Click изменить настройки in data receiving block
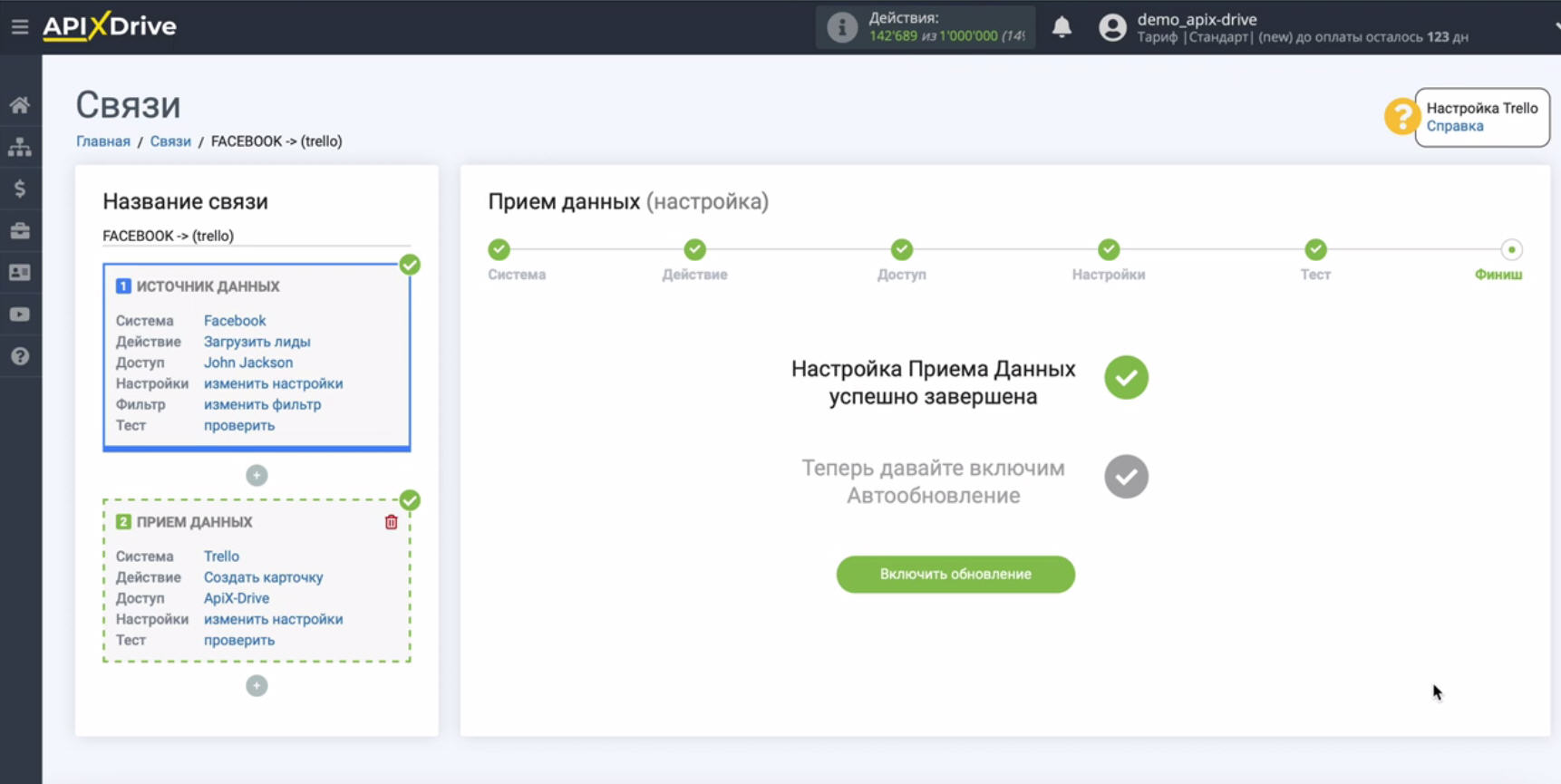The width and height of the screenshot is (1561, 784). click(x=274, y=619)
